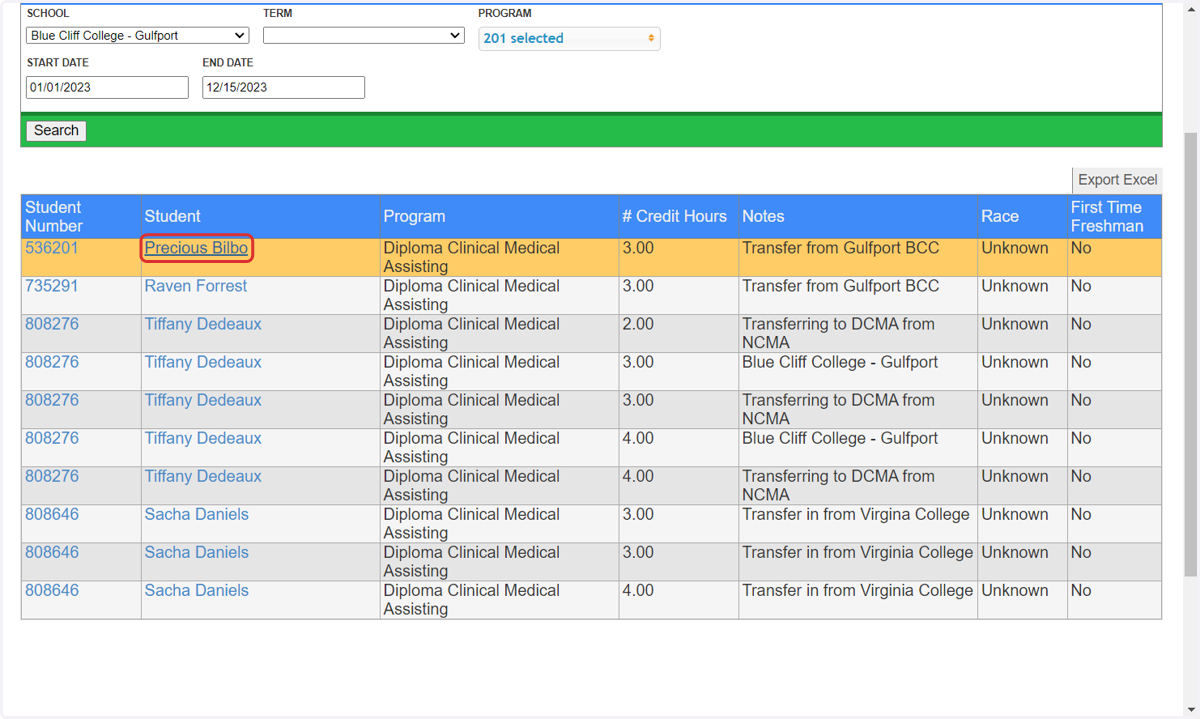Open student Precious Bilbo
The width and height of the screenshot is (1200, 719).
click(x=196, y=248)
